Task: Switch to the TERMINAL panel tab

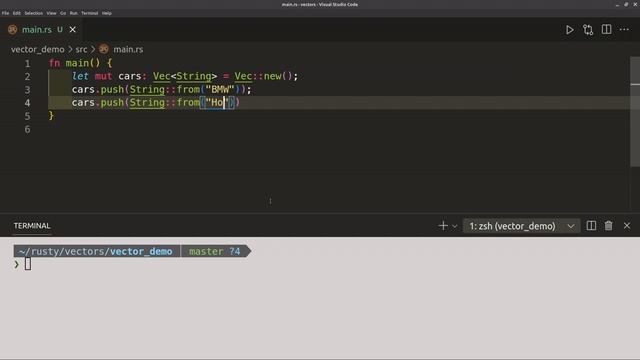Action: pos(32,226)
